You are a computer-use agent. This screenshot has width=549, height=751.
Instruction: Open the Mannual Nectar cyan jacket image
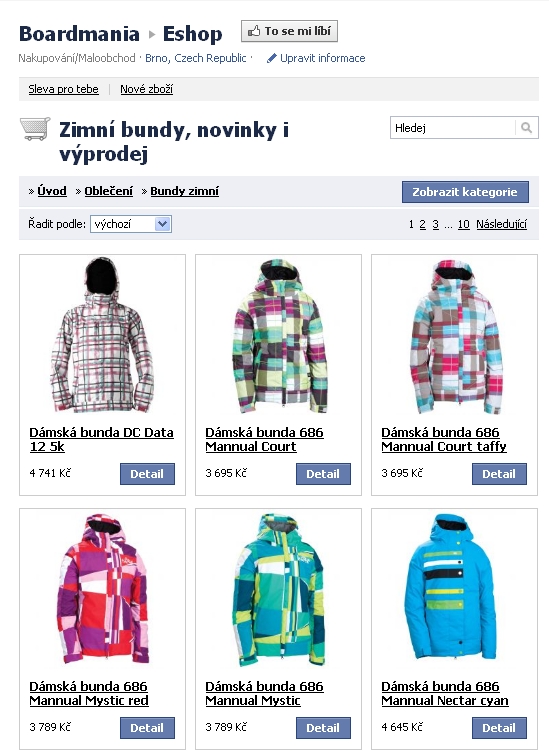[450, 587]
